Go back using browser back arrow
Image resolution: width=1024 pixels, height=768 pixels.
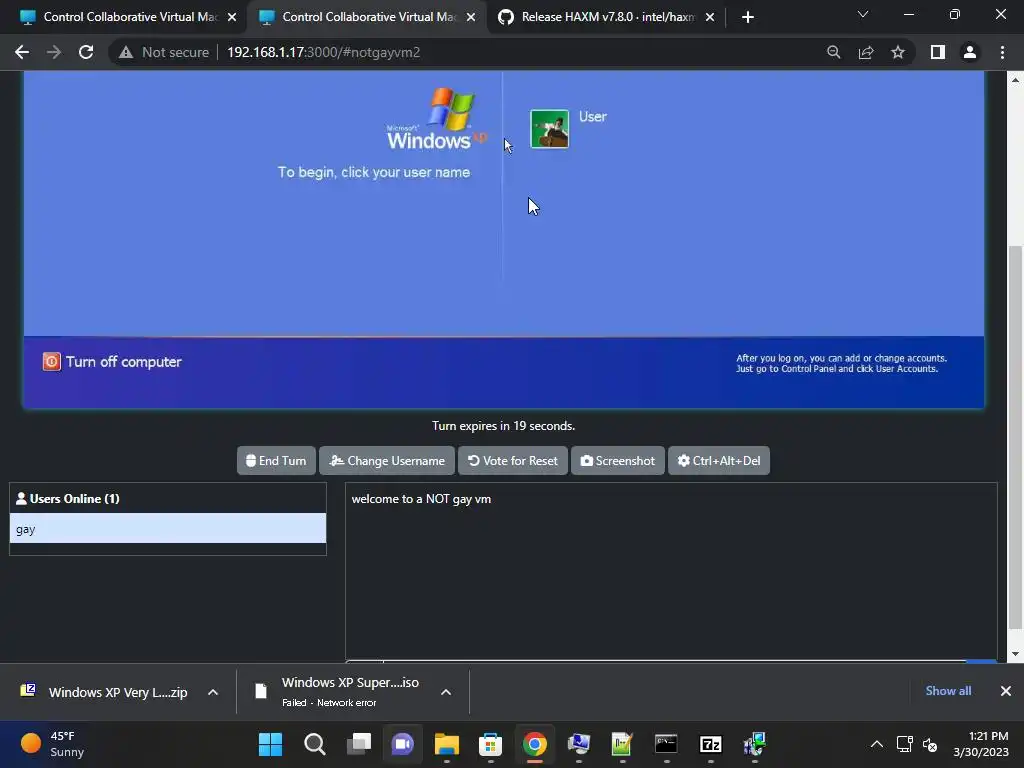(x=22, y=52)
